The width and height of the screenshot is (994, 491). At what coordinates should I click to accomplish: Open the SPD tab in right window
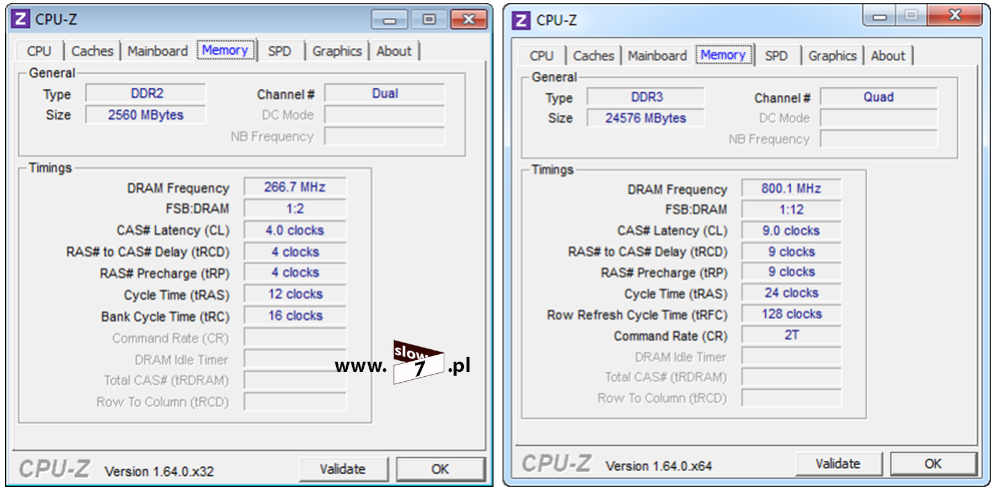pos(776,56)
